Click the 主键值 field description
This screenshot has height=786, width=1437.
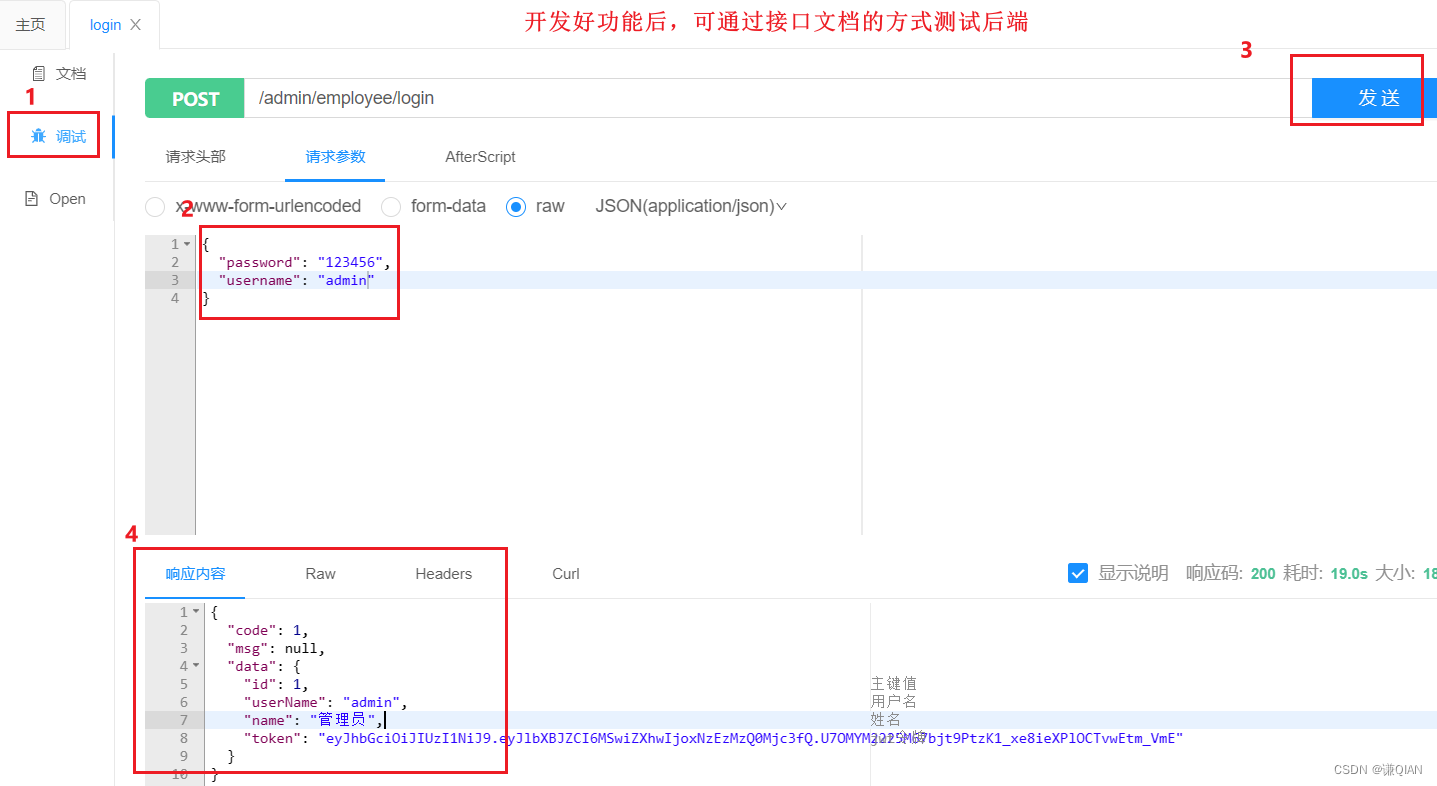point(893,684)
